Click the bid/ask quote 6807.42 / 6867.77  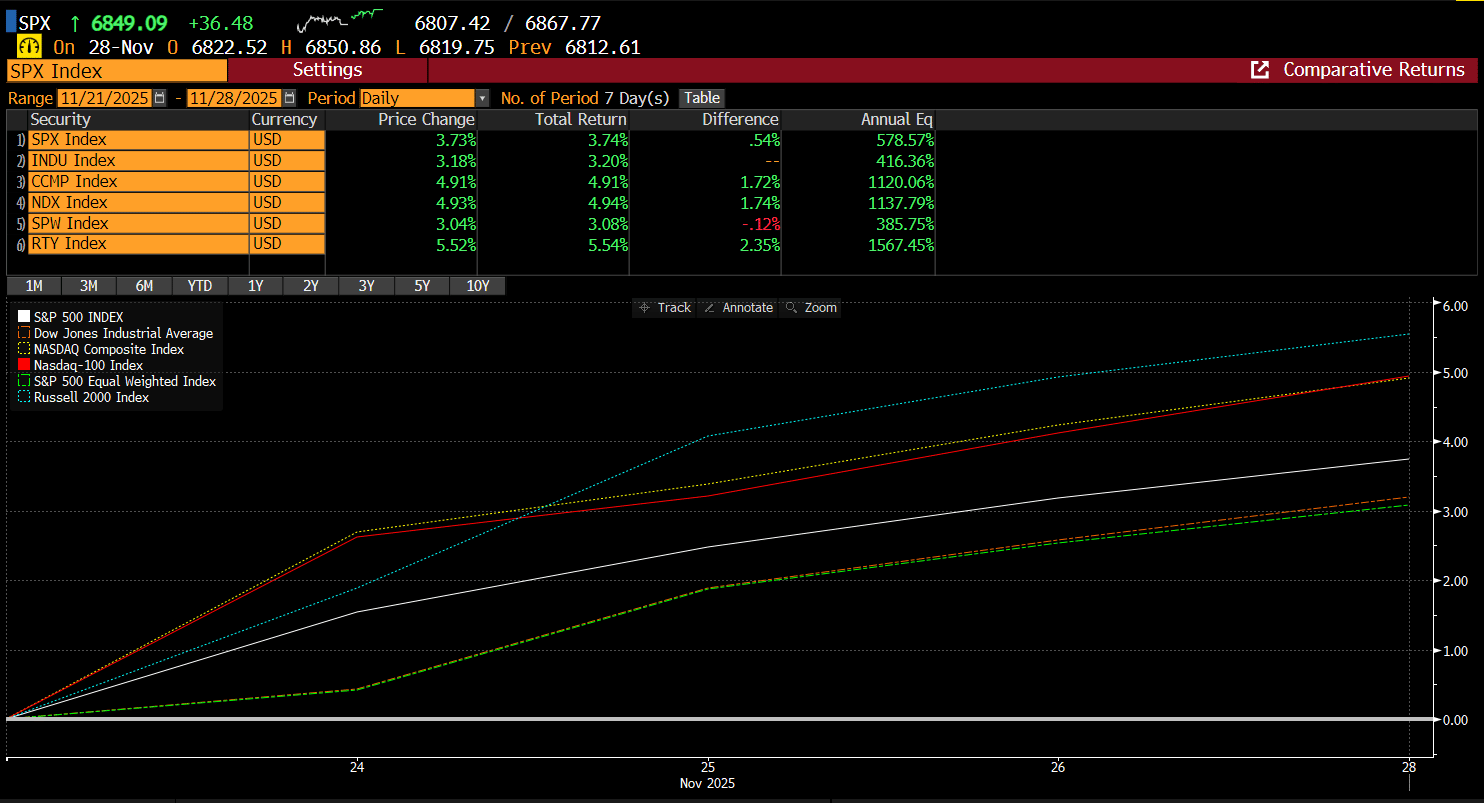pos(508,22)
